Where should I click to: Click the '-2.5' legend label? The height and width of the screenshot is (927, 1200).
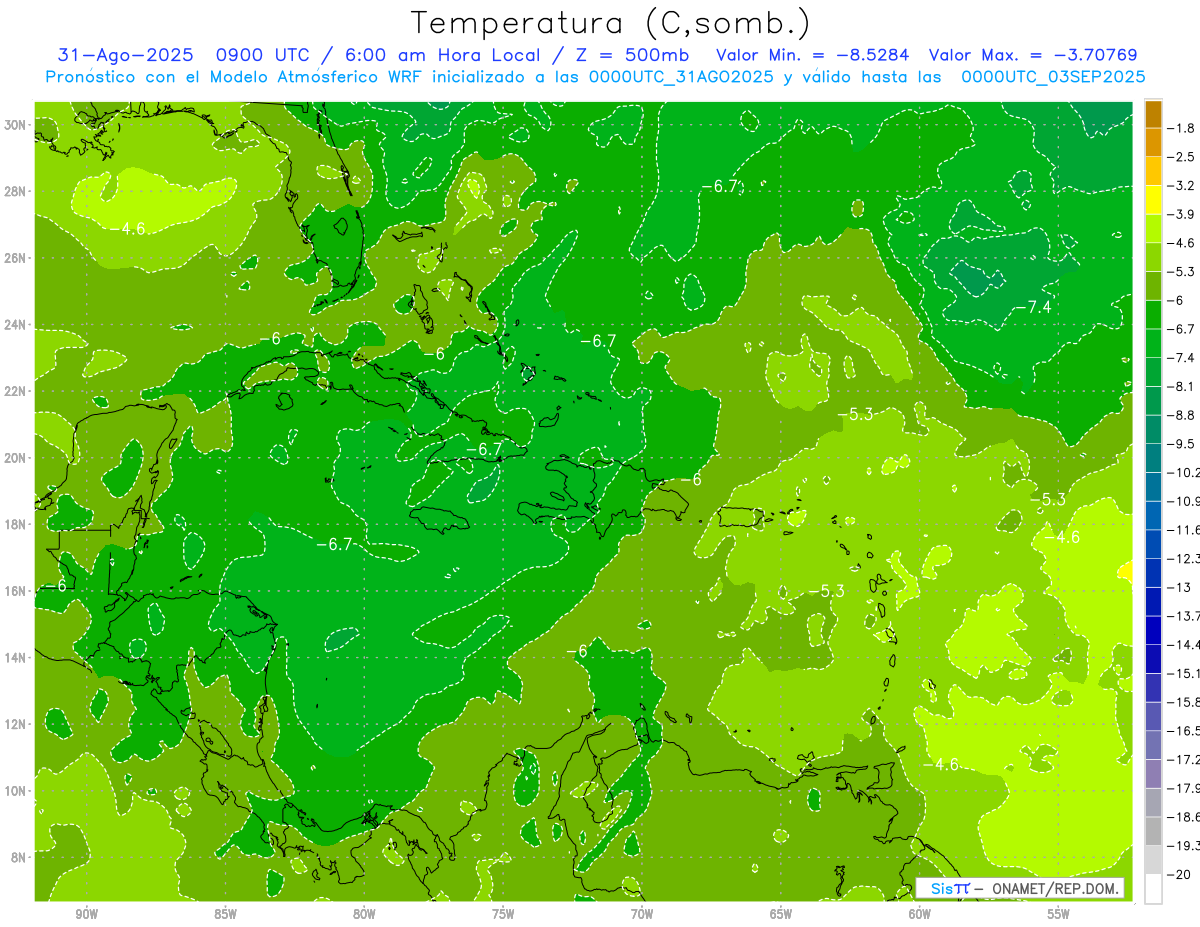pyautogui.click(x=1182, y=157)
